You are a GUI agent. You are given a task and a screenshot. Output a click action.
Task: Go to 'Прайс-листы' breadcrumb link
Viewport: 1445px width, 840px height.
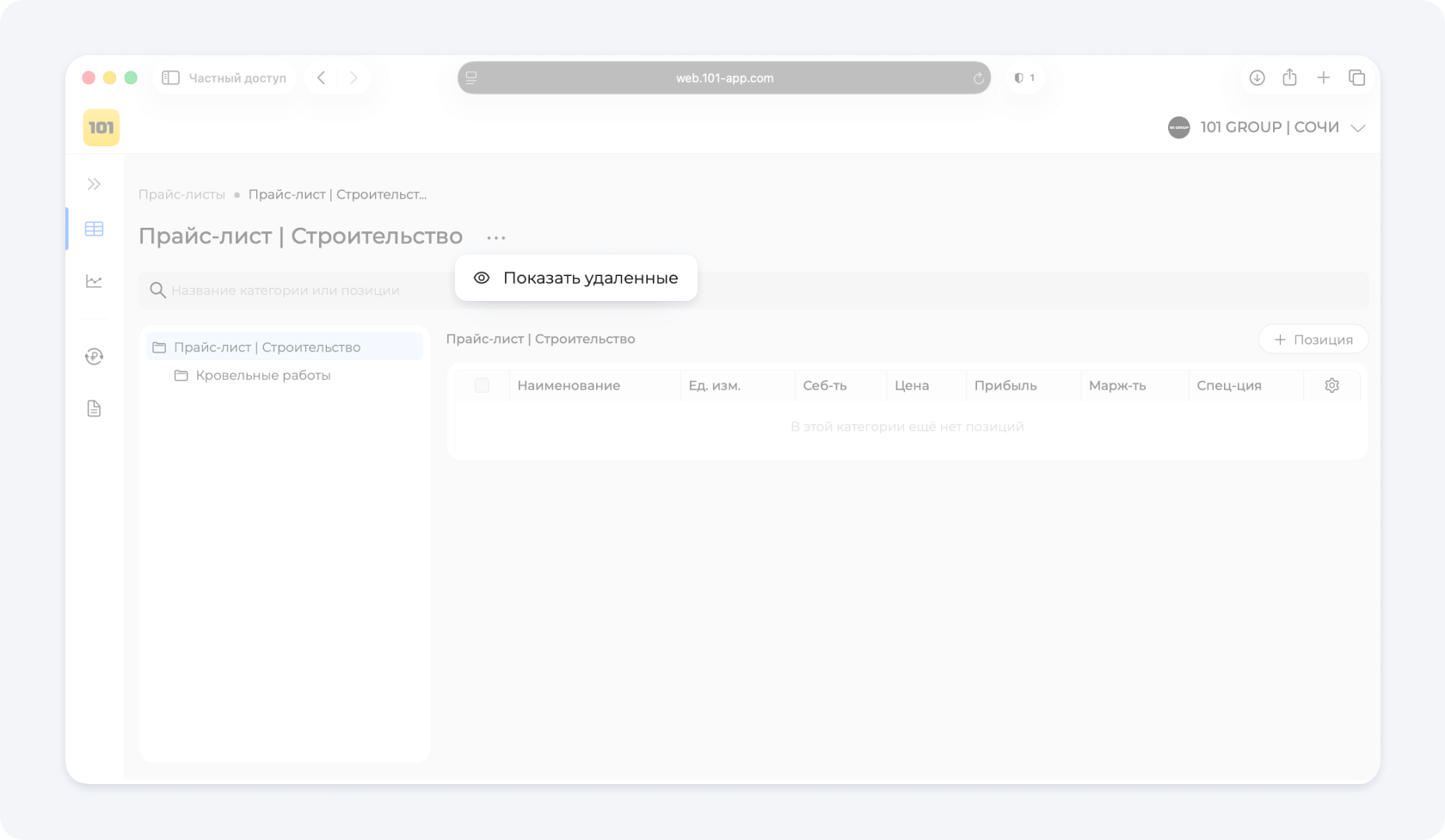tap(181, 194)
